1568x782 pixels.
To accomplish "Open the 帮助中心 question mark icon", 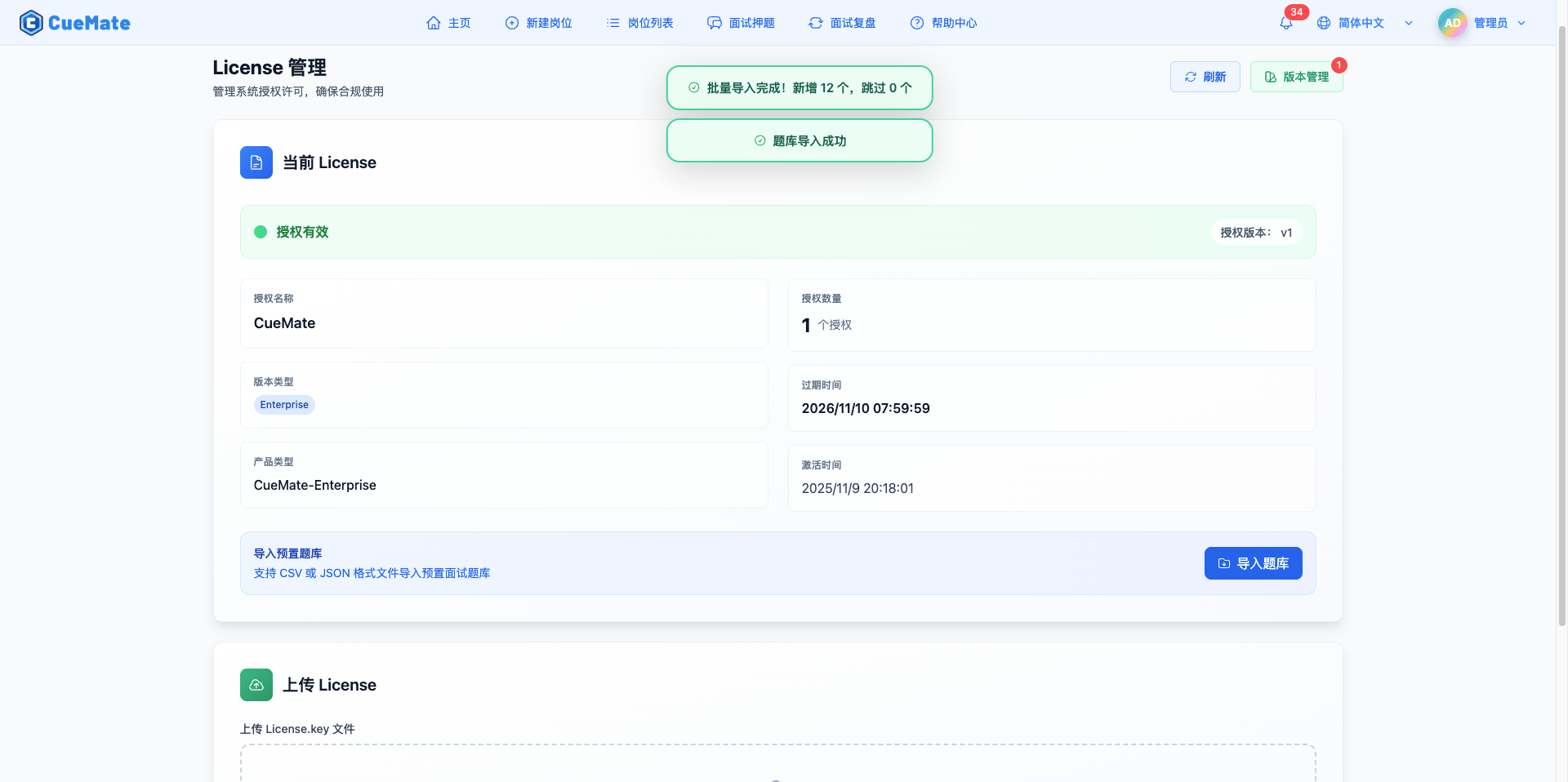I will pos(916,22).
